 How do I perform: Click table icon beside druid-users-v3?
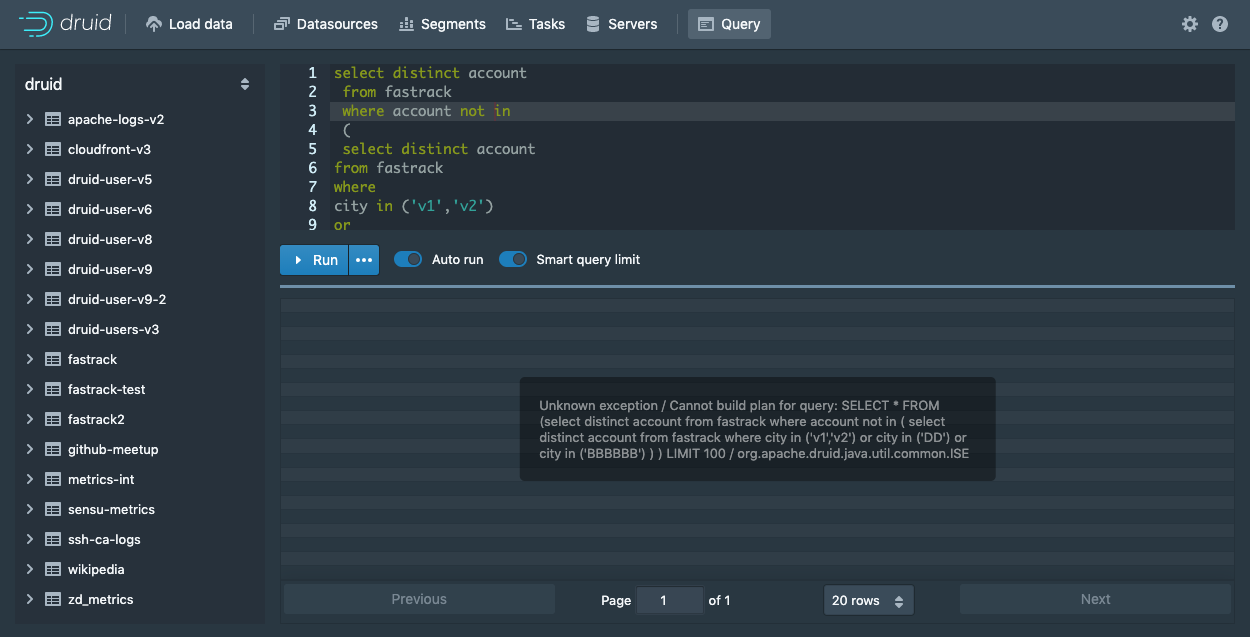point(53,329)
